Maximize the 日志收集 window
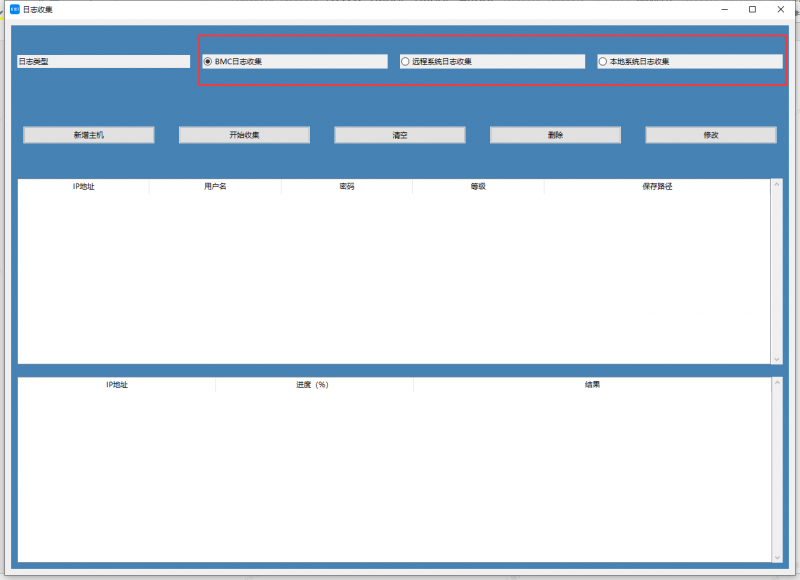 coord(752,9)
